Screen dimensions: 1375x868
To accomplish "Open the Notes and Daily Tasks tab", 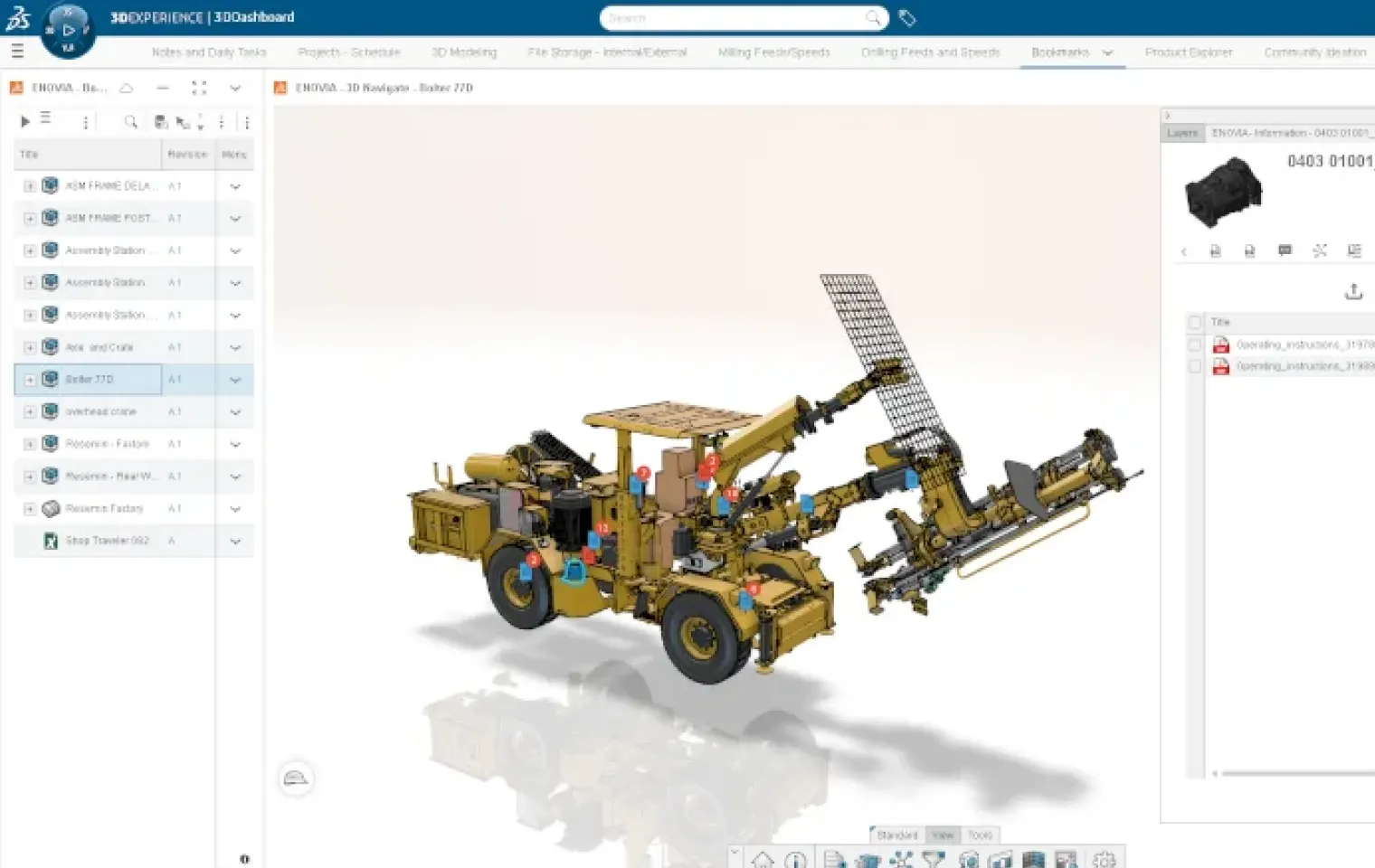I will 209,52.
